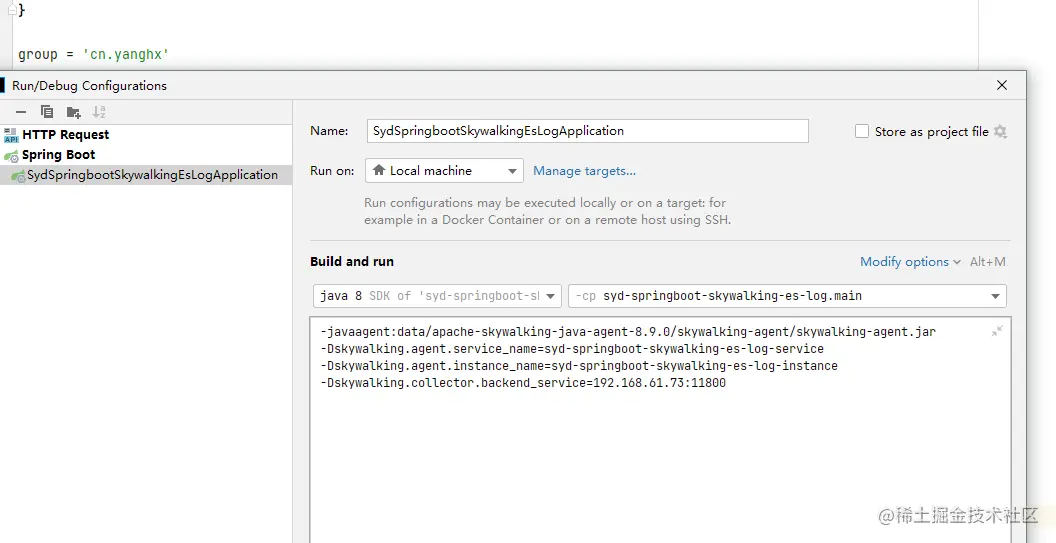Screen dimensions: 1056x543
Task: Open the java 8 SDK dropdown
Action: (437, 296)
